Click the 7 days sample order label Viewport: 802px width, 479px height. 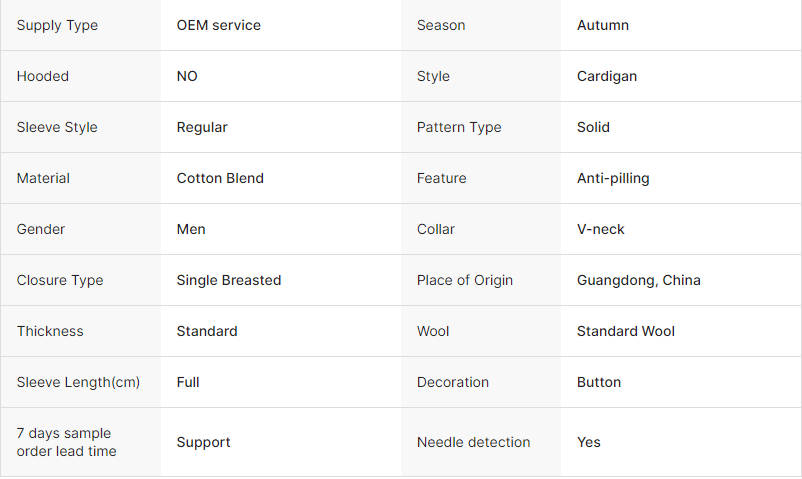click(66, 442)
